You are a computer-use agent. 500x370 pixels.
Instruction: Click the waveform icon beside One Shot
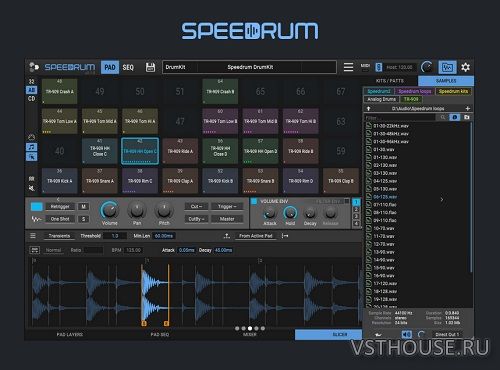[36, 219]
